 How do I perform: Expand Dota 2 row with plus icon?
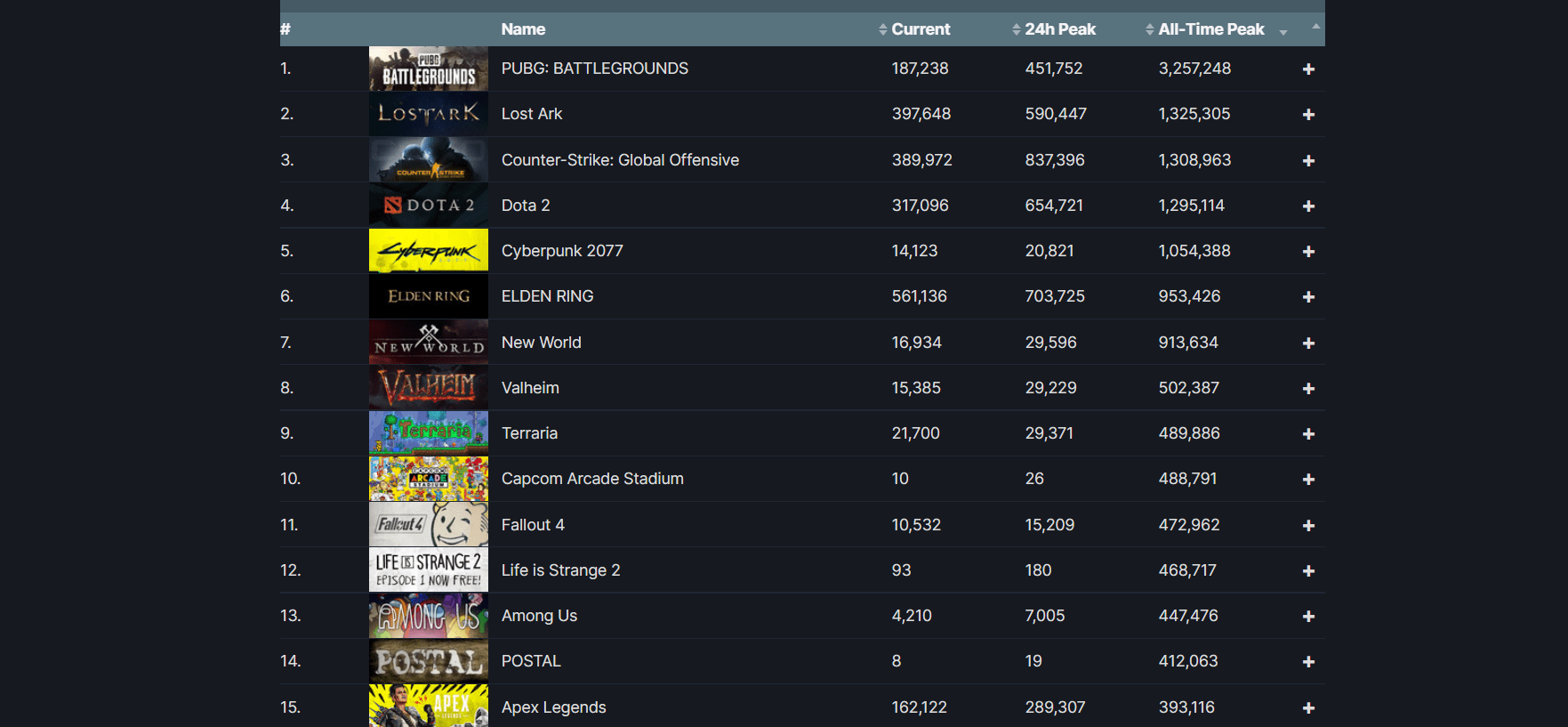[x=1308, y=206]
